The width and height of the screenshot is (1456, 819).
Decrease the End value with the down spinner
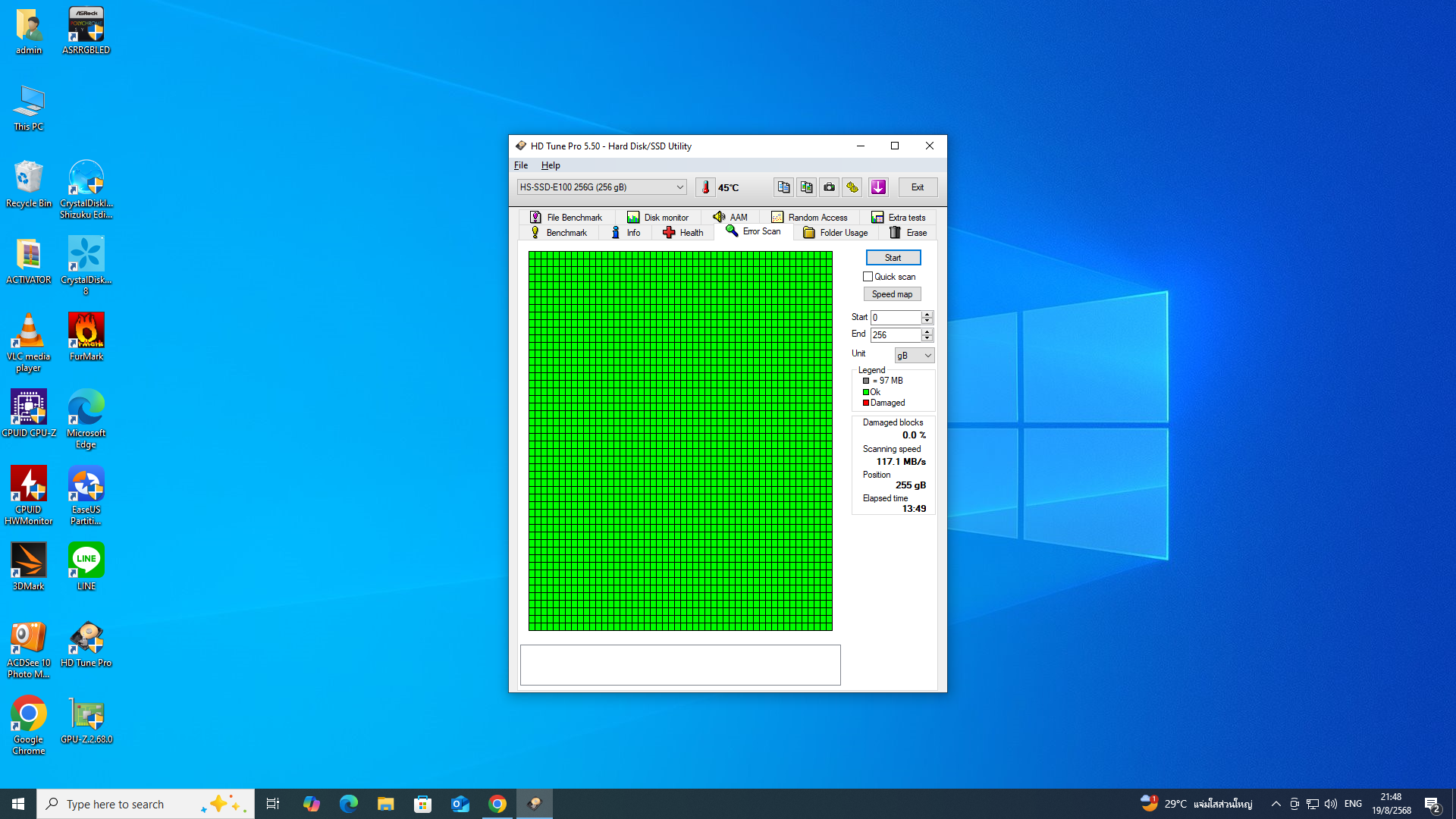pyautogui.click(x=927, y=338)
